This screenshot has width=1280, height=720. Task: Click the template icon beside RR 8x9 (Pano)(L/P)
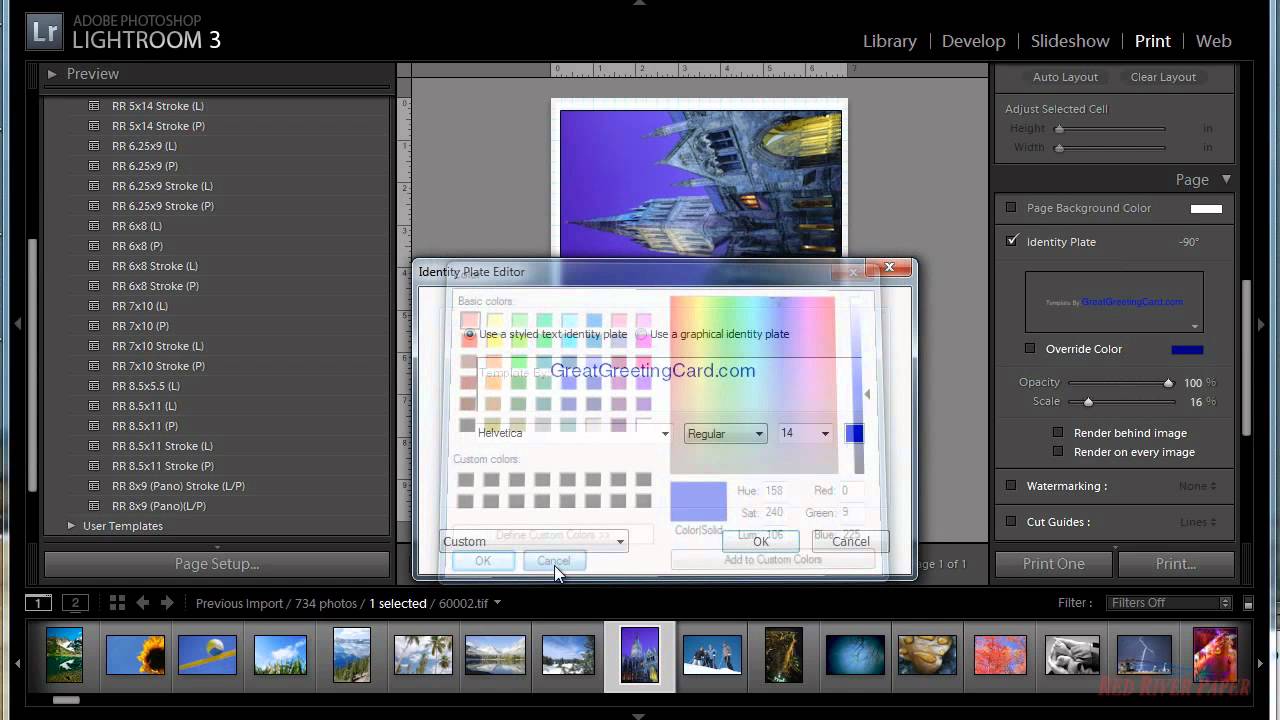click(x=94, y=506)
